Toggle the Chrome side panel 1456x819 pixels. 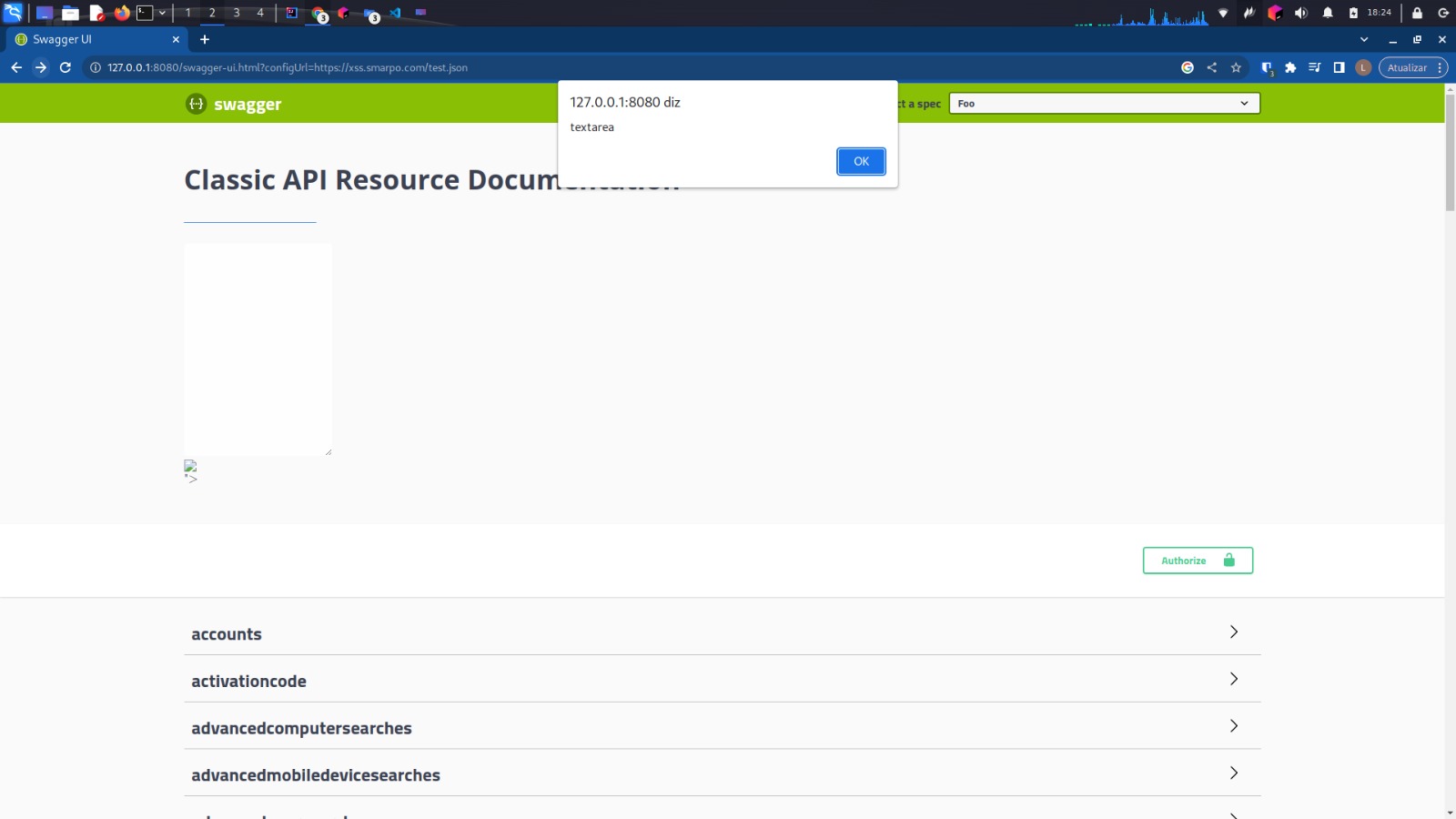click(x=1339, y=67)
